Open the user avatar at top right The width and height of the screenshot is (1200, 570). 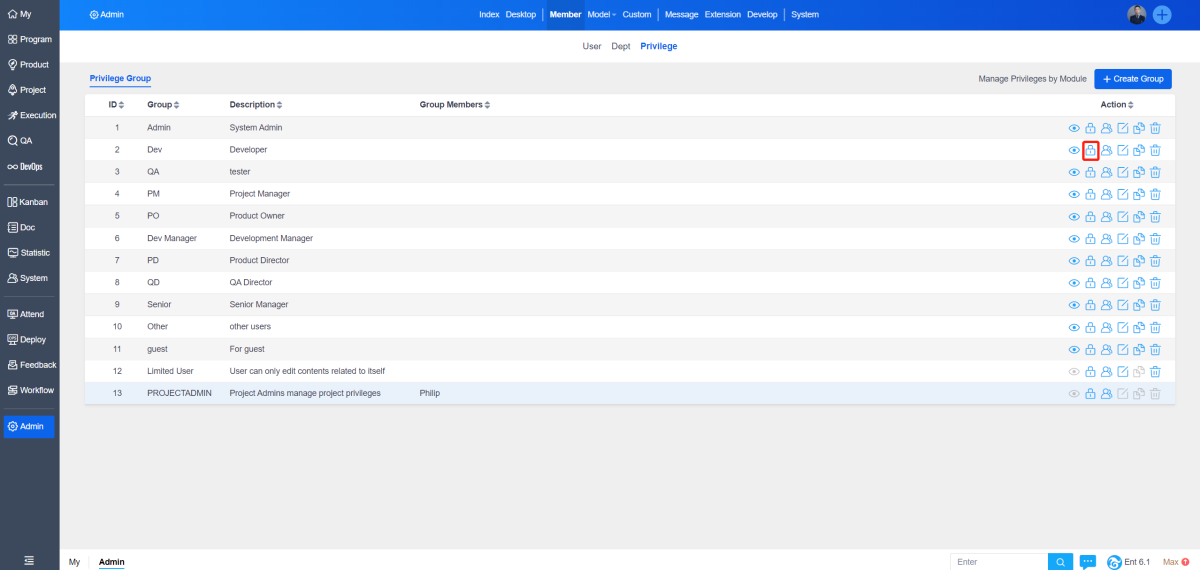coord(1136,15)
